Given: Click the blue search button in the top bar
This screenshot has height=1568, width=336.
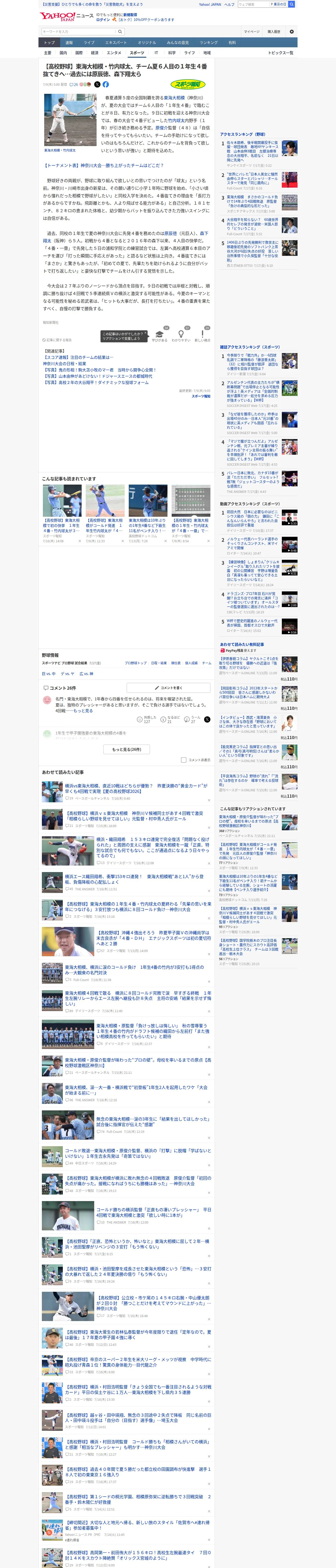Looking at the screenshot, I should 292,4.
